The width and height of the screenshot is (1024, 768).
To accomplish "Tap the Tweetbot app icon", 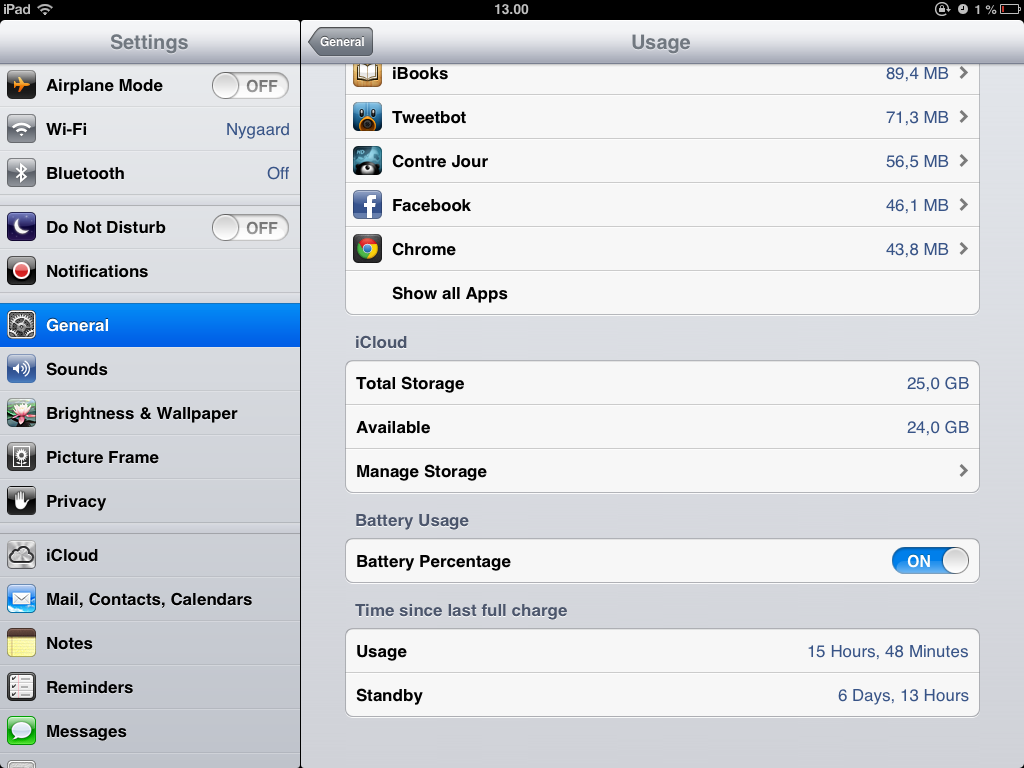I will click(x=367, y=117).
